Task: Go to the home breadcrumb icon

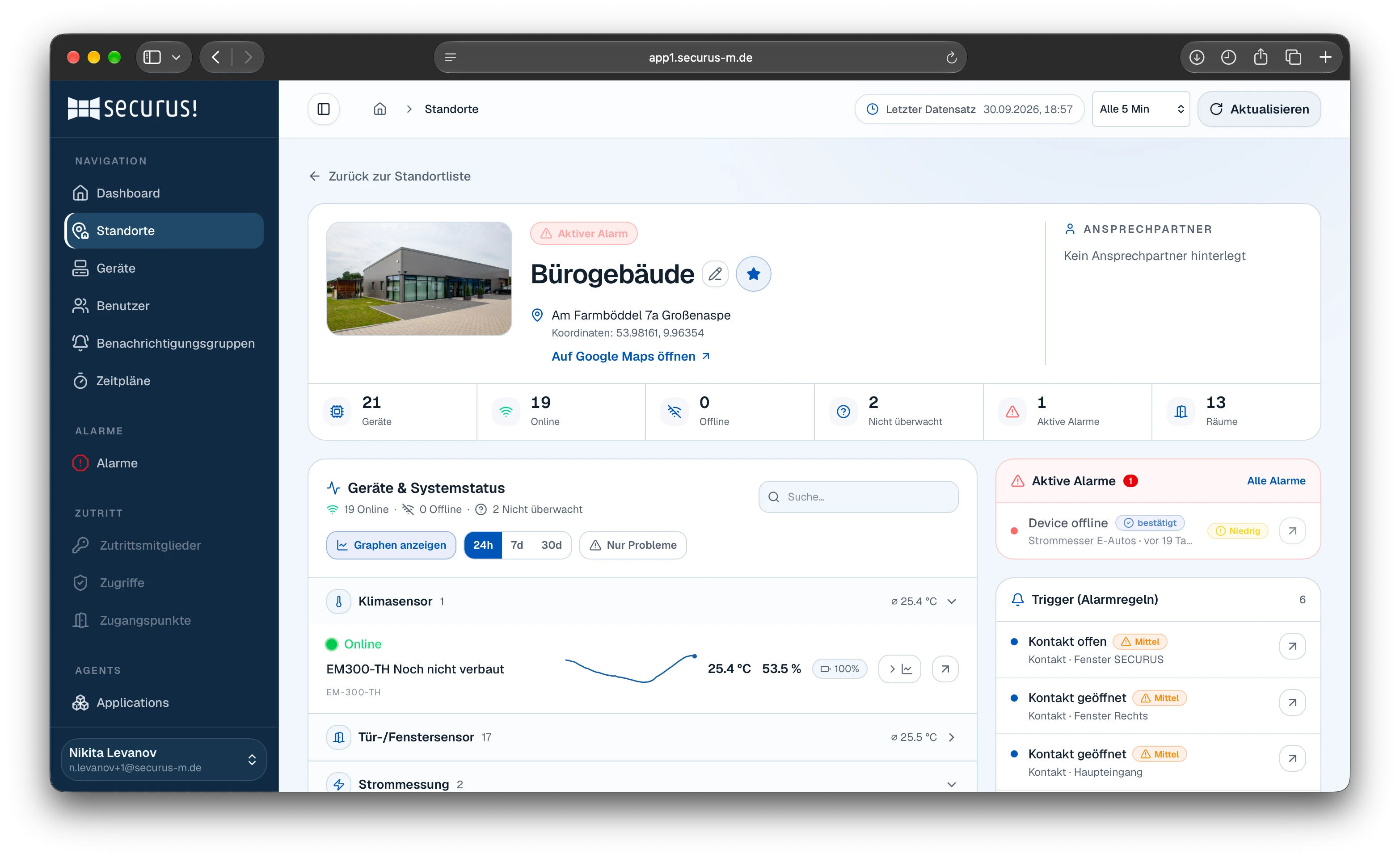Action: [x=380, y=109]
